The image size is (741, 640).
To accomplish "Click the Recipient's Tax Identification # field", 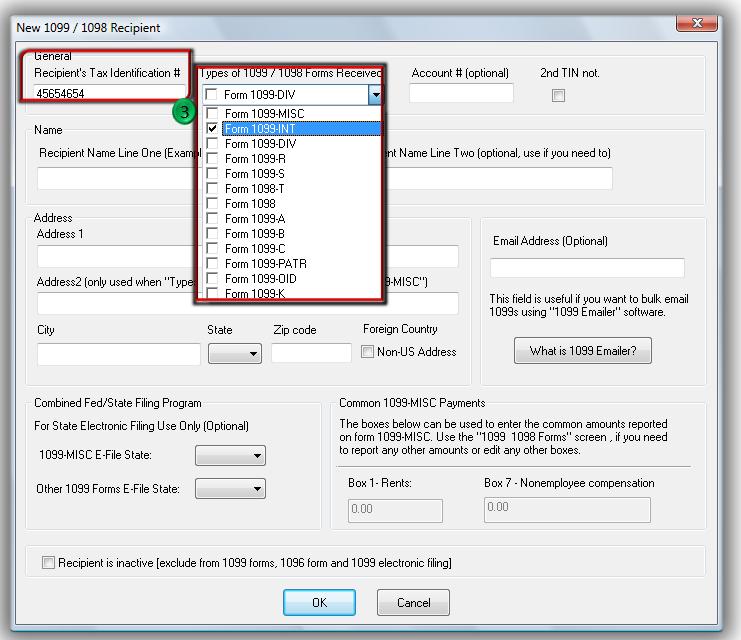I will (x=109, y=93).
